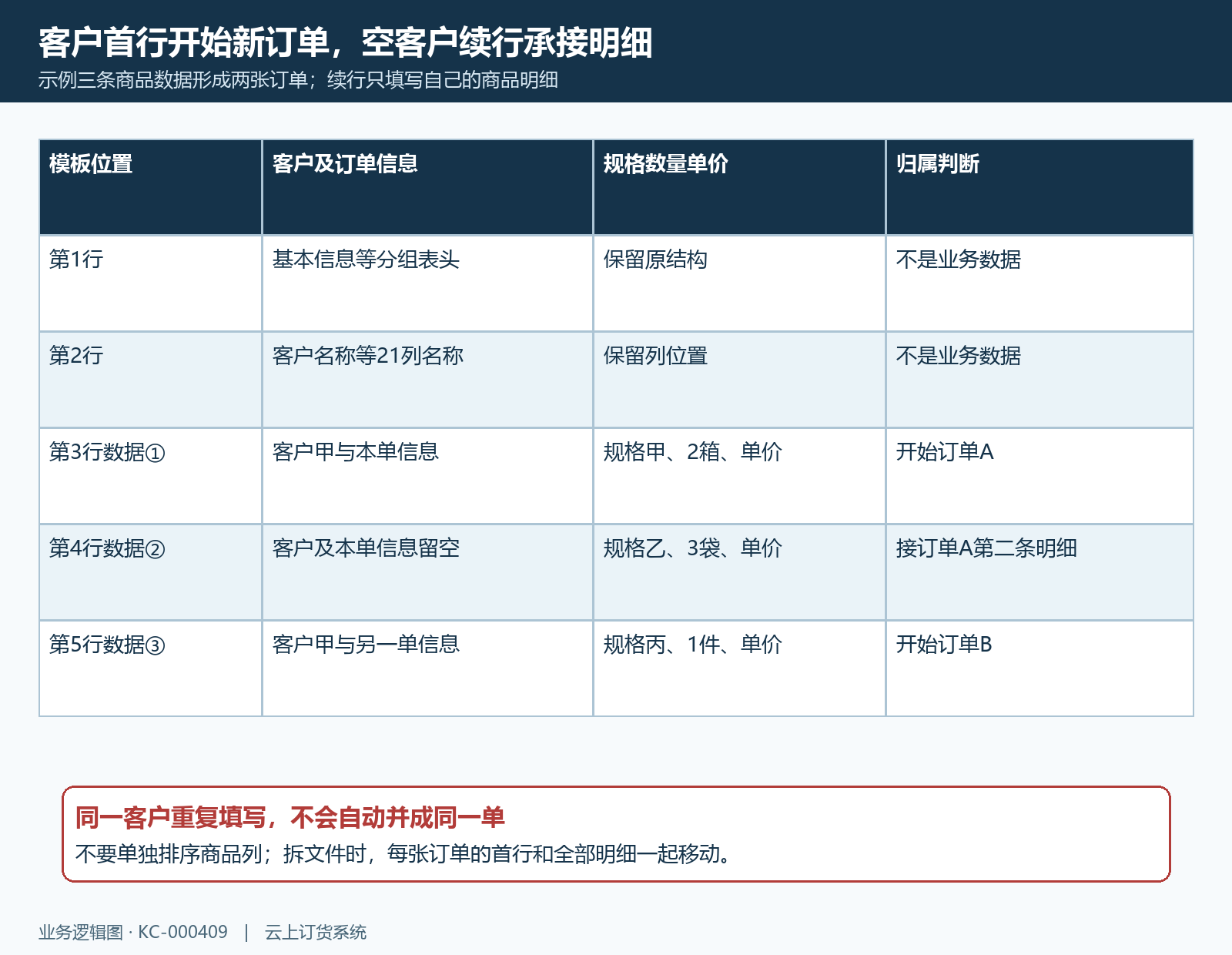Click 不是业务数据 in the 第2行 row
Viewport: 1232px width, 955px height.
tap(1039, 380)
